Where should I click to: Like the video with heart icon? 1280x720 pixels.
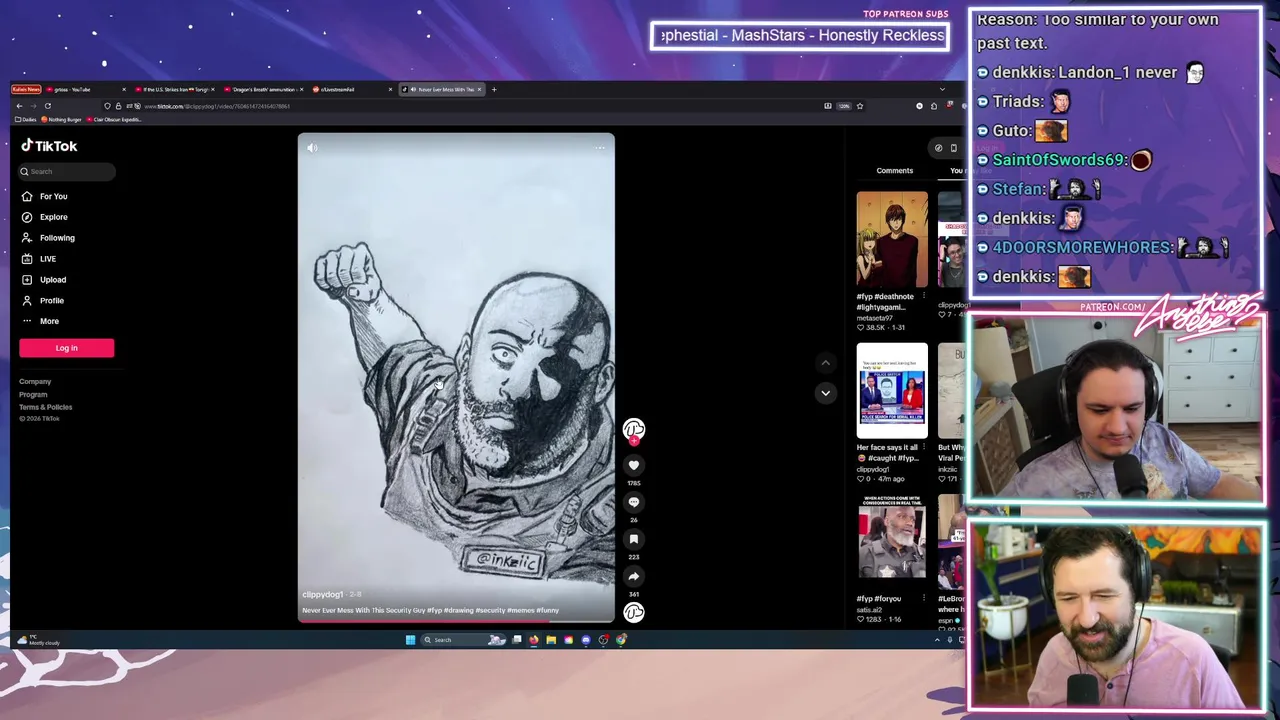point(634,465)
